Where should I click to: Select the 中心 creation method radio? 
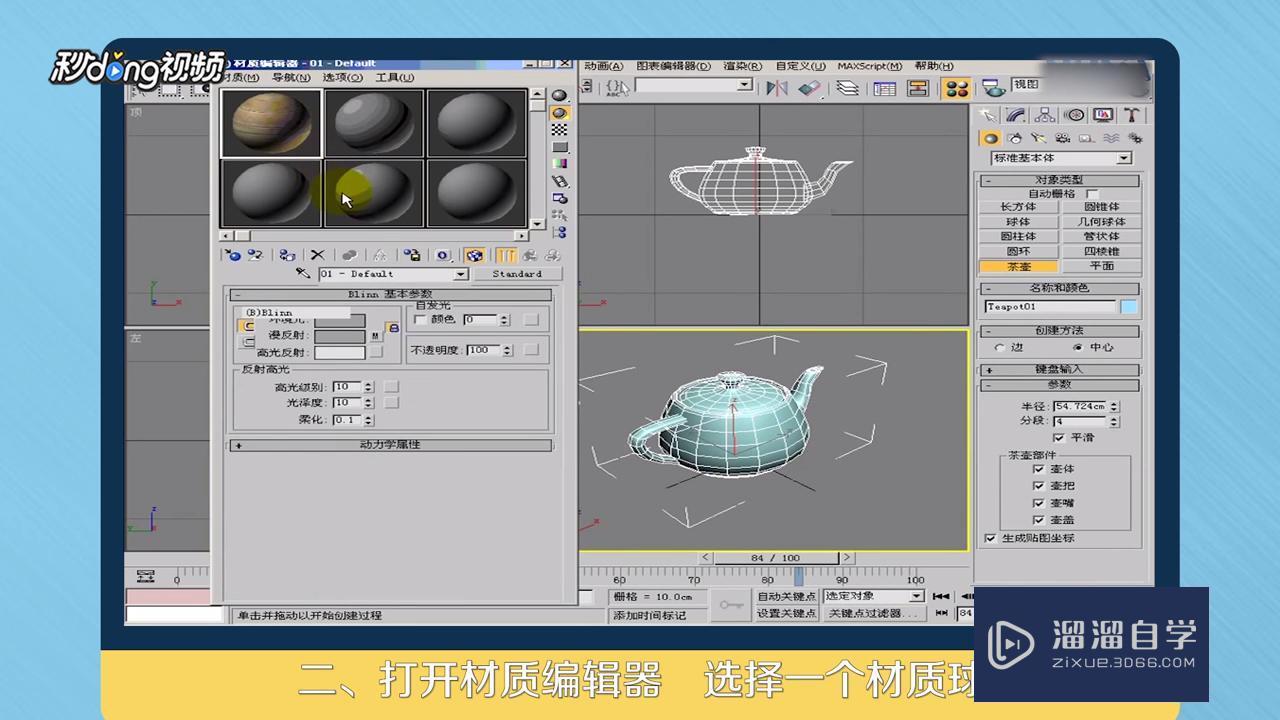point(1077,348)
